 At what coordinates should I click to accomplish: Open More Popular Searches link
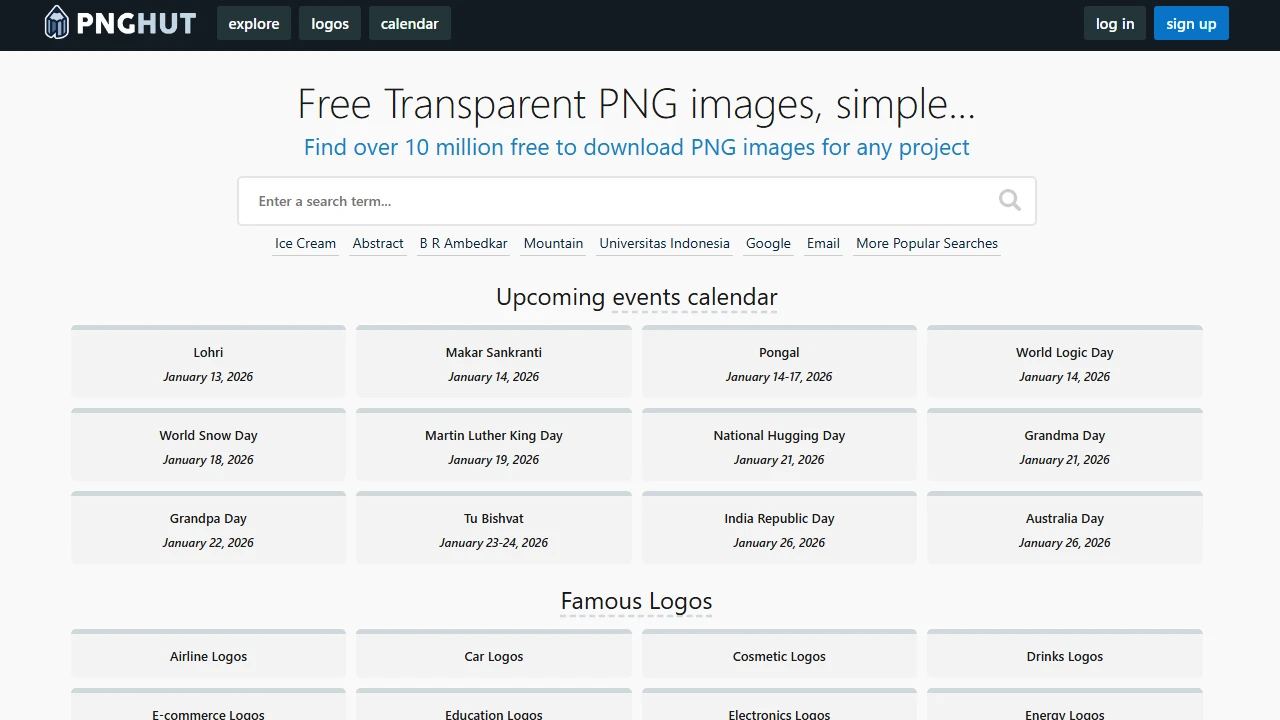coord(926,243)
